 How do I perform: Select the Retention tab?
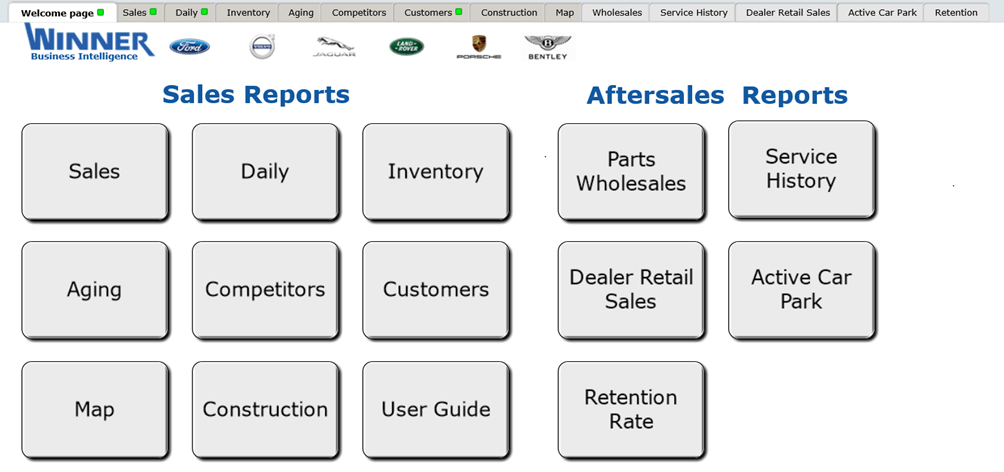pos(956,13)
